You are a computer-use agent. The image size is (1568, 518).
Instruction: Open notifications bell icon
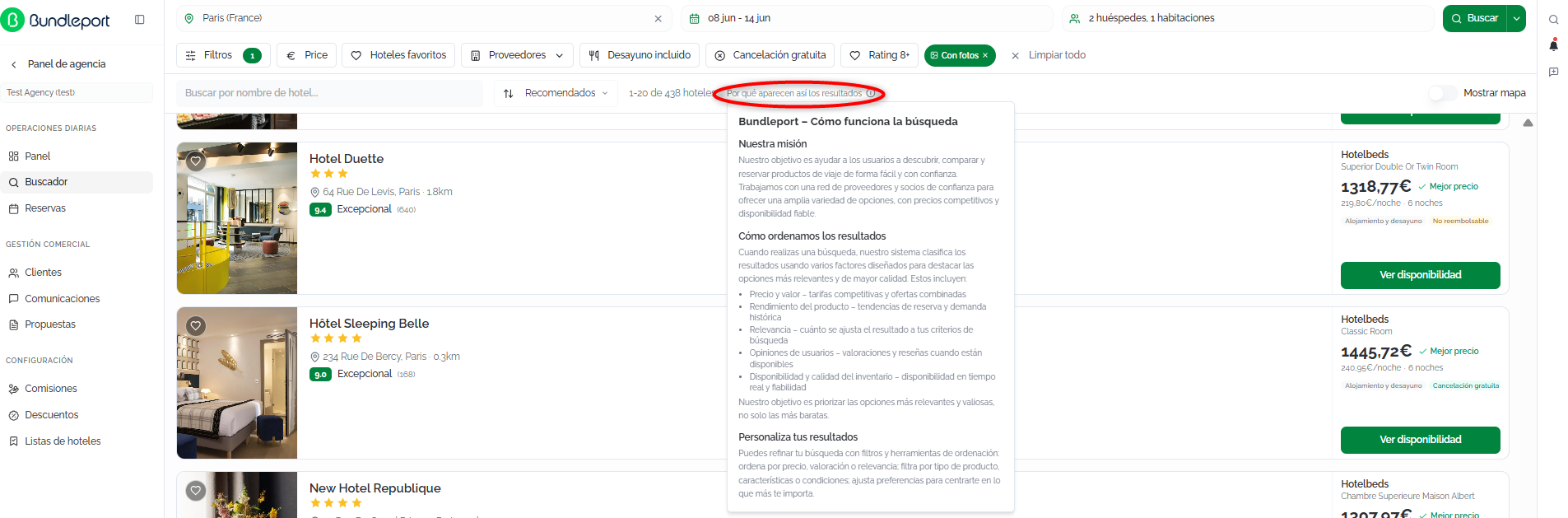1553,44
